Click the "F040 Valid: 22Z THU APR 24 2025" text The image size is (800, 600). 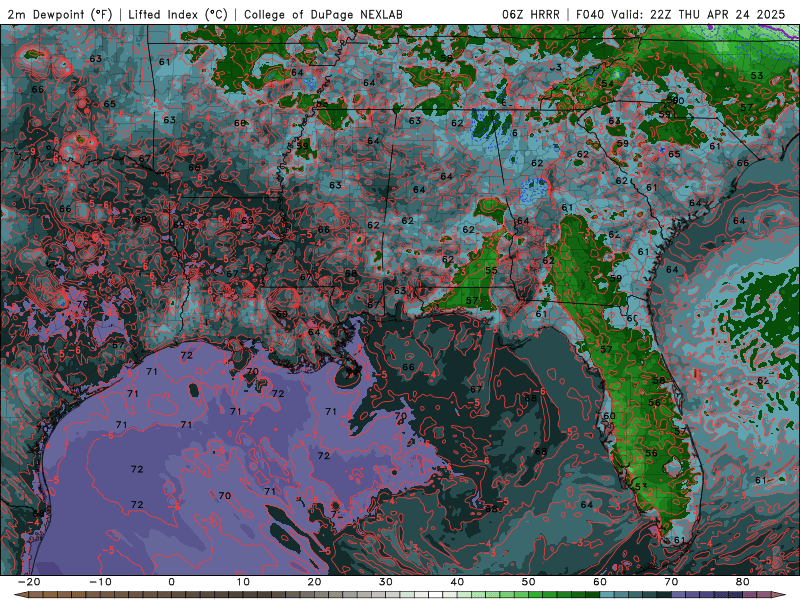tap(681, 14)
